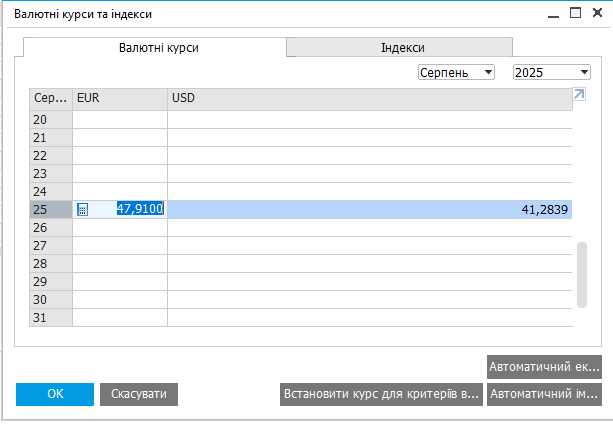The width and height of the screenshot is (613, 424).
Task: Select row header for day 20
Action: tap(50, 120)
